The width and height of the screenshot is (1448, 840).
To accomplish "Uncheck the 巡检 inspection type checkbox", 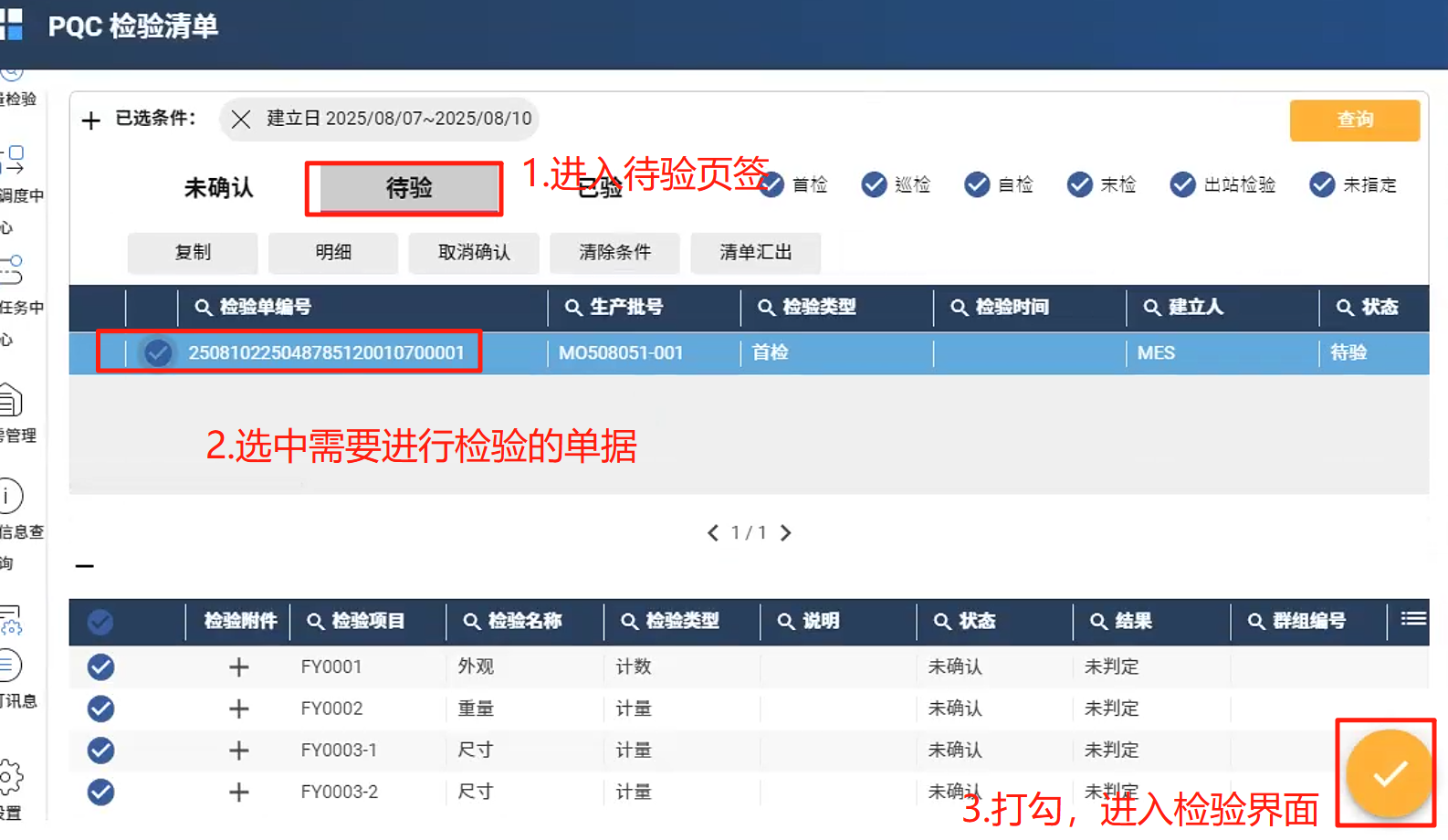I will pyautogui.click(x=874, y=184).
